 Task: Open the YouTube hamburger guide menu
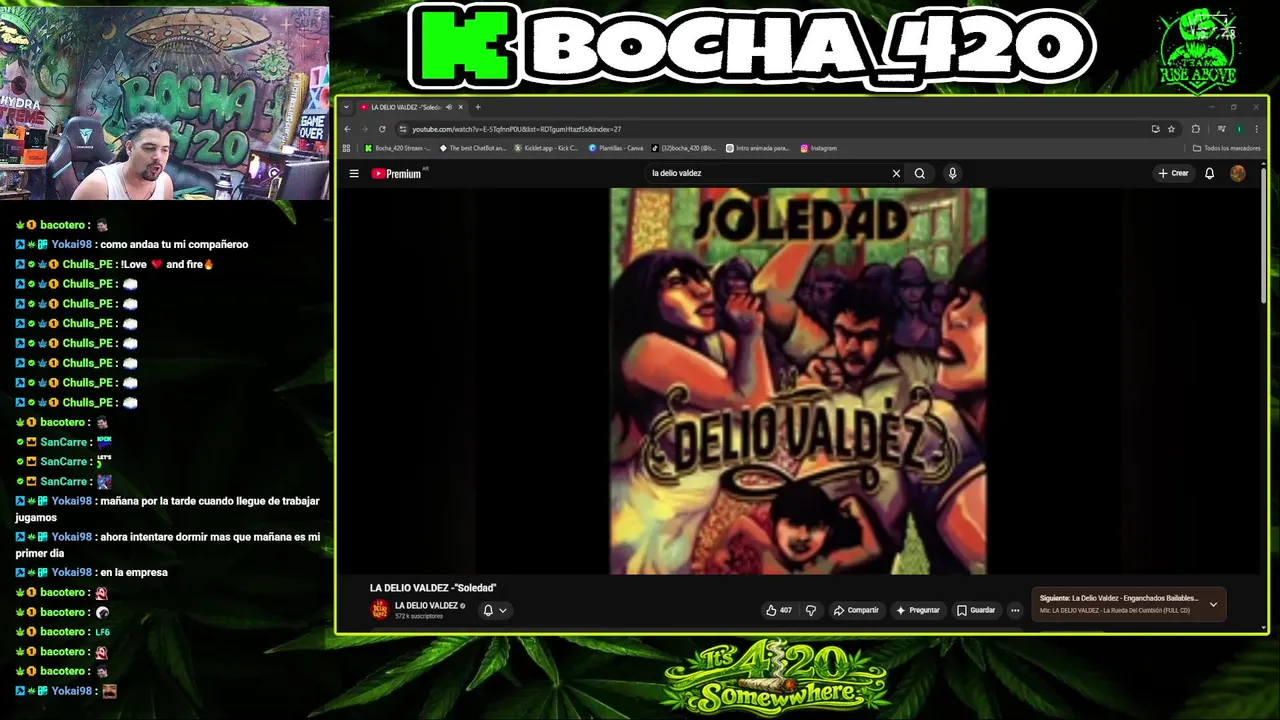pyautogui.click(x=354, y=173)
